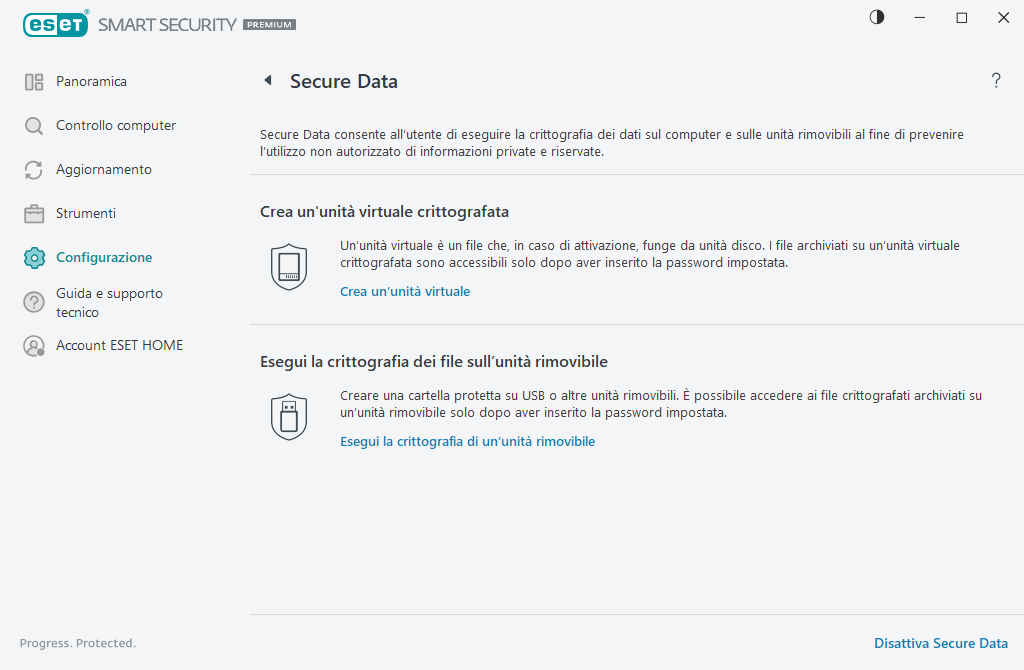Select the Strumenti sidebar entry
Image resolution: width=1024 pixels, height=670 pixels.
click(86, 213)
